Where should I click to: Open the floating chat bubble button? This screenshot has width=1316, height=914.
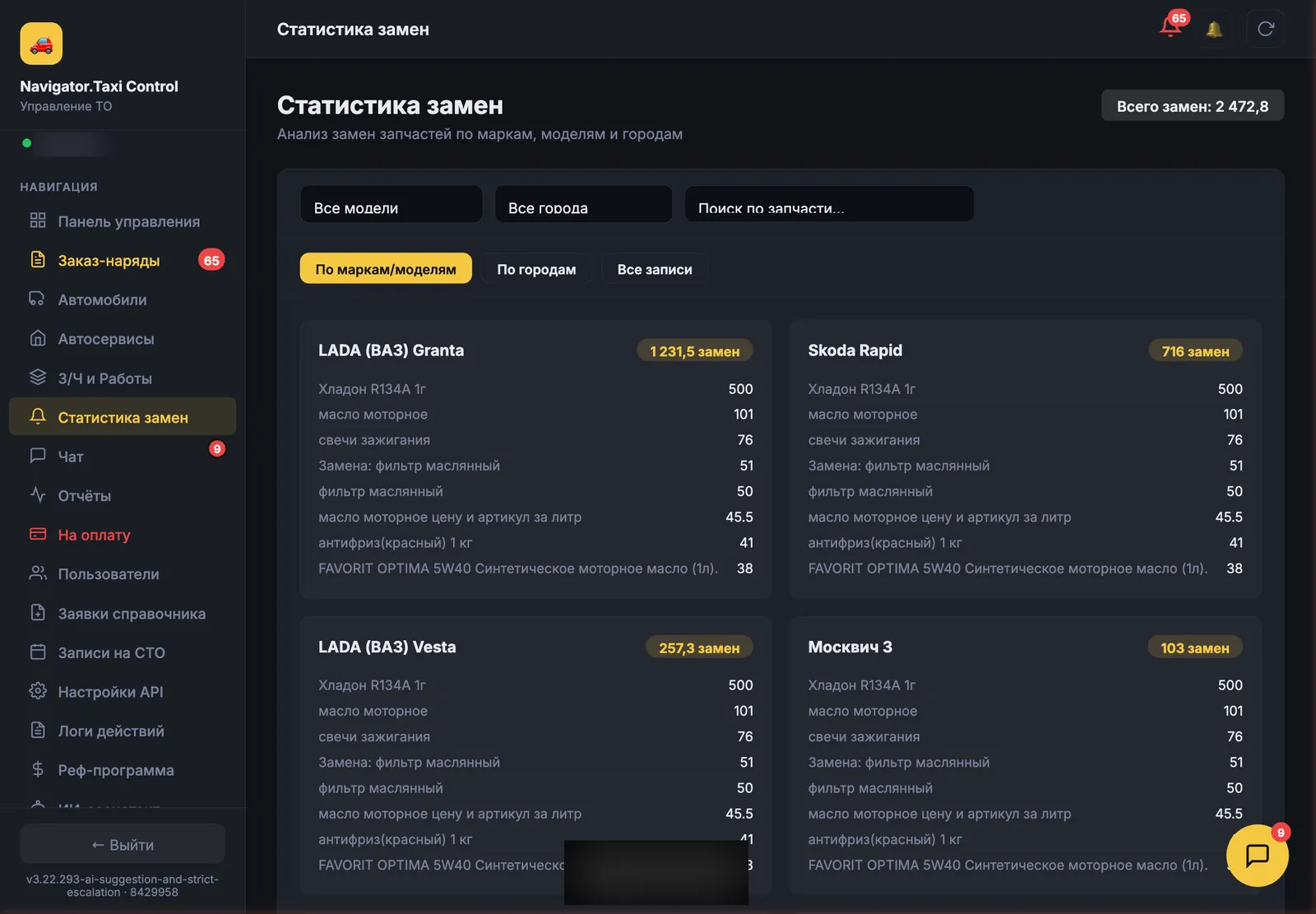pos(1258,856)
